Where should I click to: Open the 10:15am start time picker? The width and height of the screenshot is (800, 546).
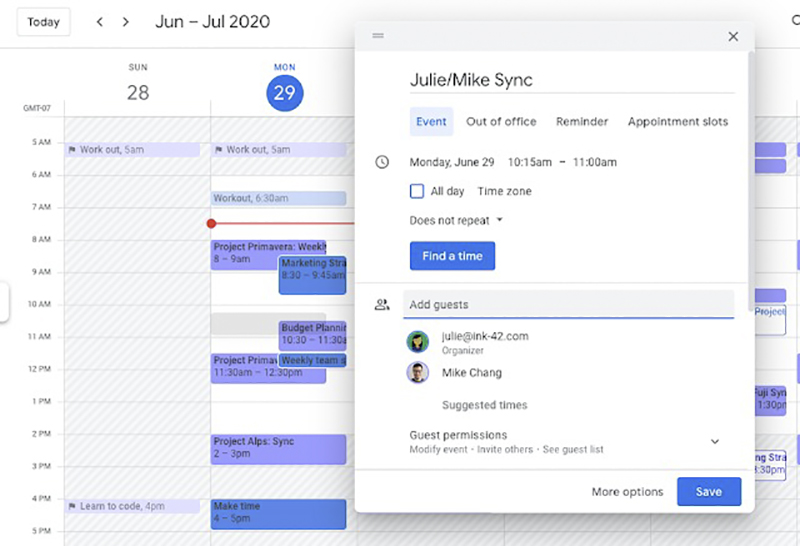coord(530,162)
